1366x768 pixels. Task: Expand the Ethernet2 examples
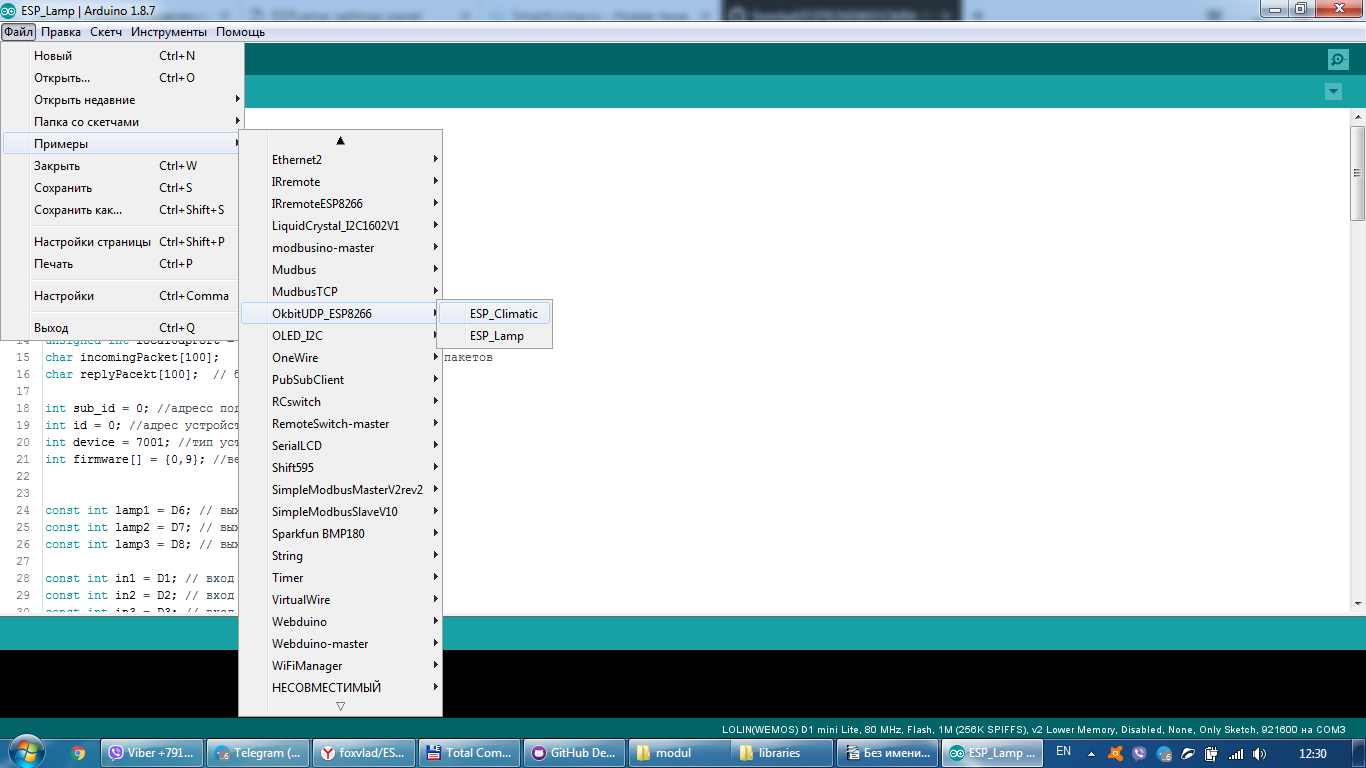[340, 160]
